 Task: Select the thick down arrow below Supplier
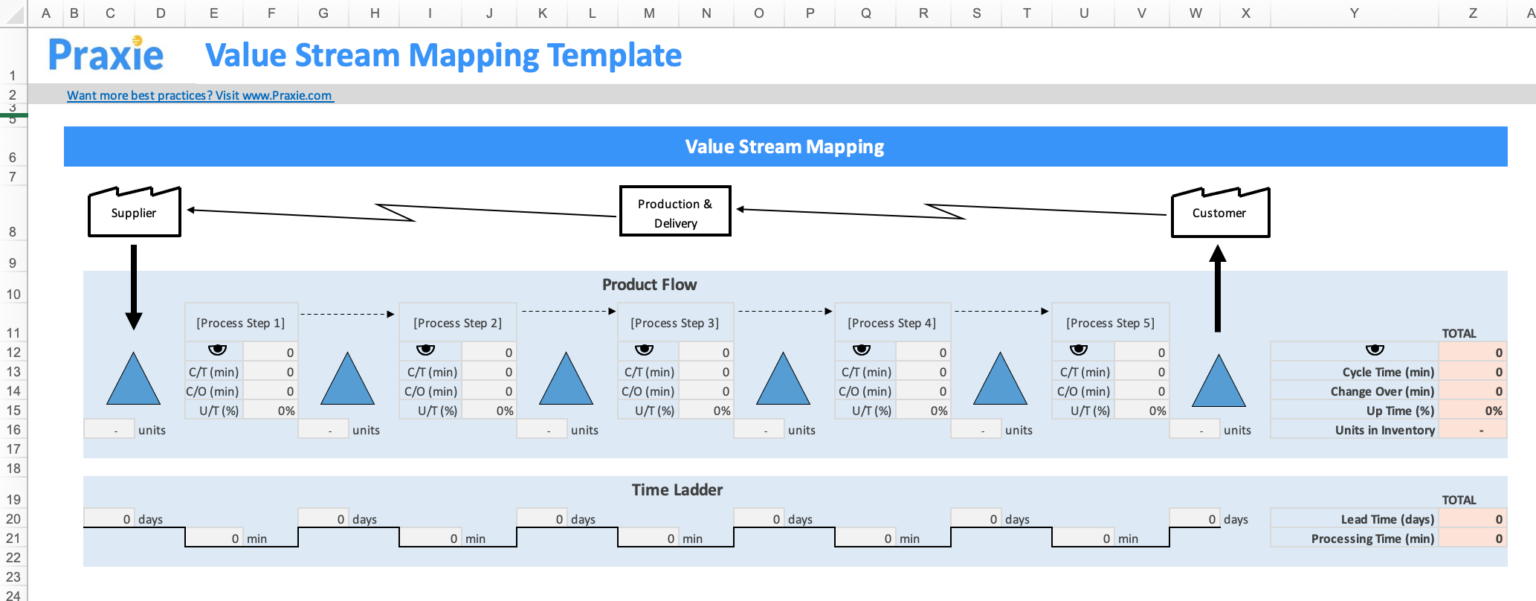click(x=134, y=287)
